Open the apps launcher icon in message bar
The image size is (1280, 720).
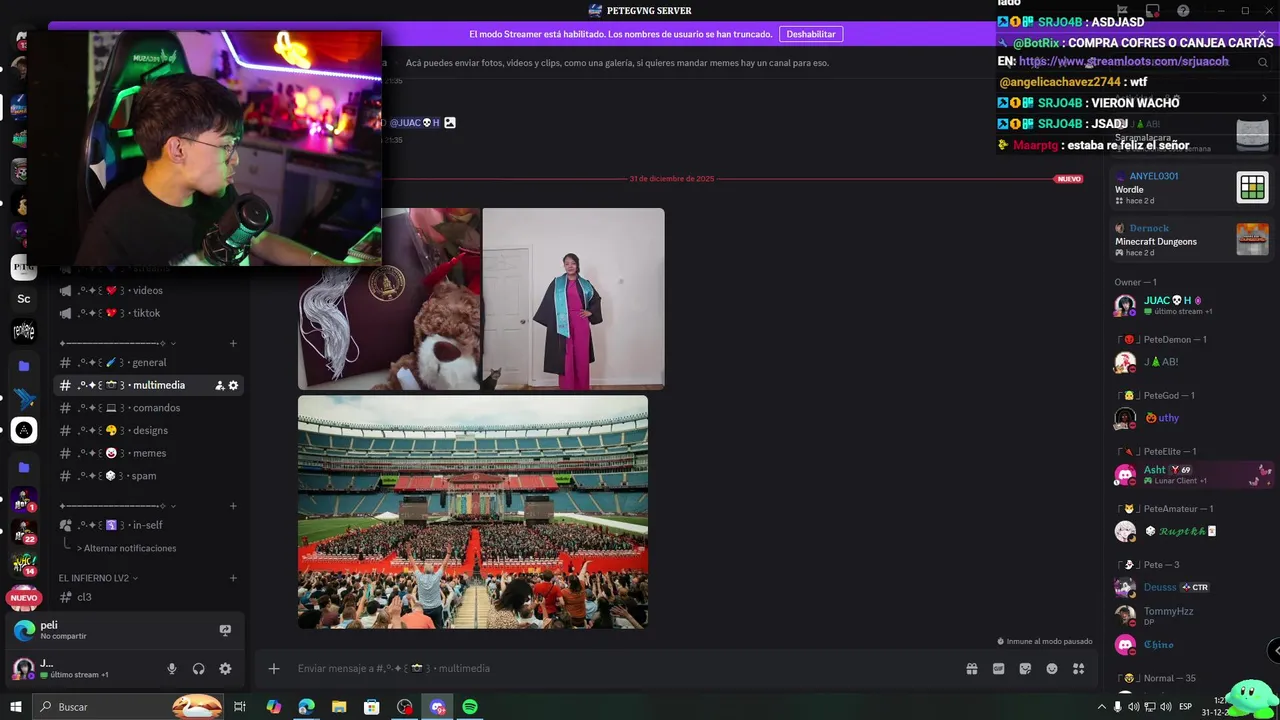coord(1078,669)
